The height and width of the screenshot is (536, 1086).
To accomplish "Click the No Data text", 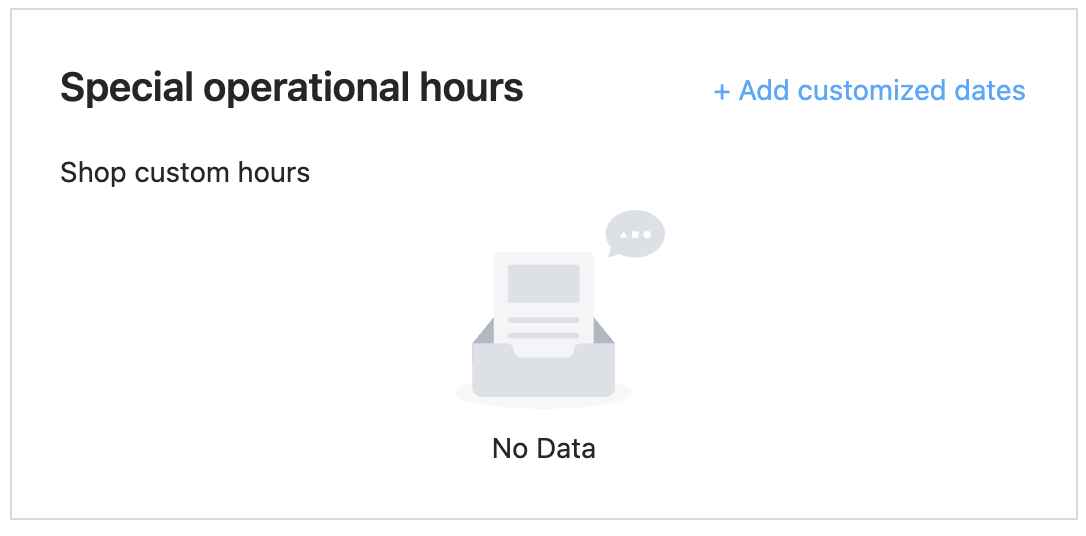I will click(x=544, y=449).
